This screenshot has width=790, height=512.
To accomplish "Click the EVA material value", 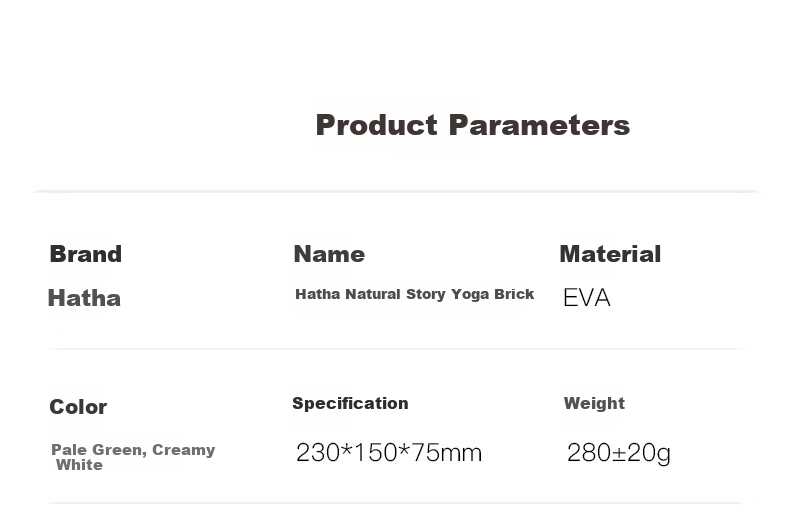I will (587, 297).
